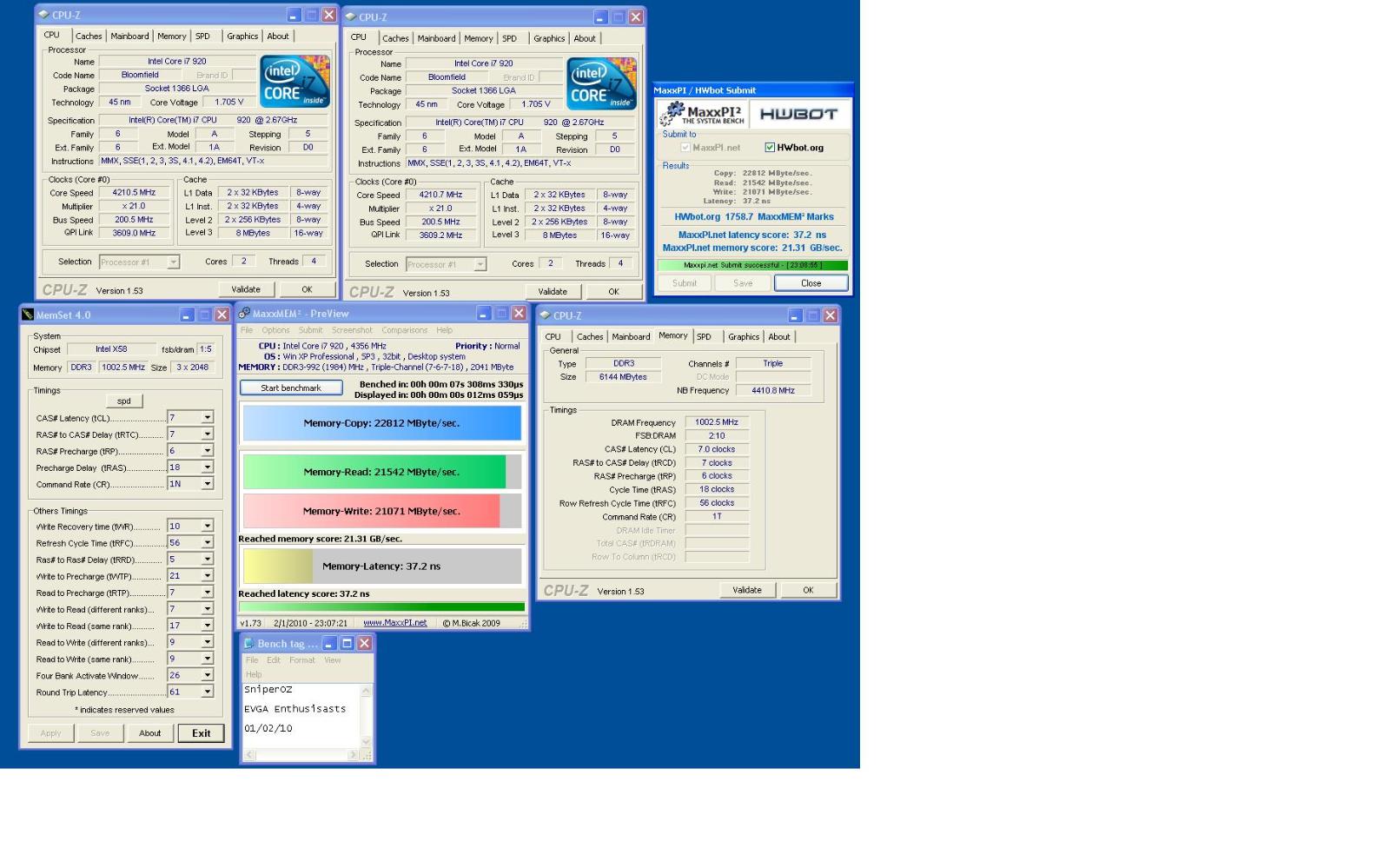Click the Memory-Read green result bar

(x=374, y=472)
